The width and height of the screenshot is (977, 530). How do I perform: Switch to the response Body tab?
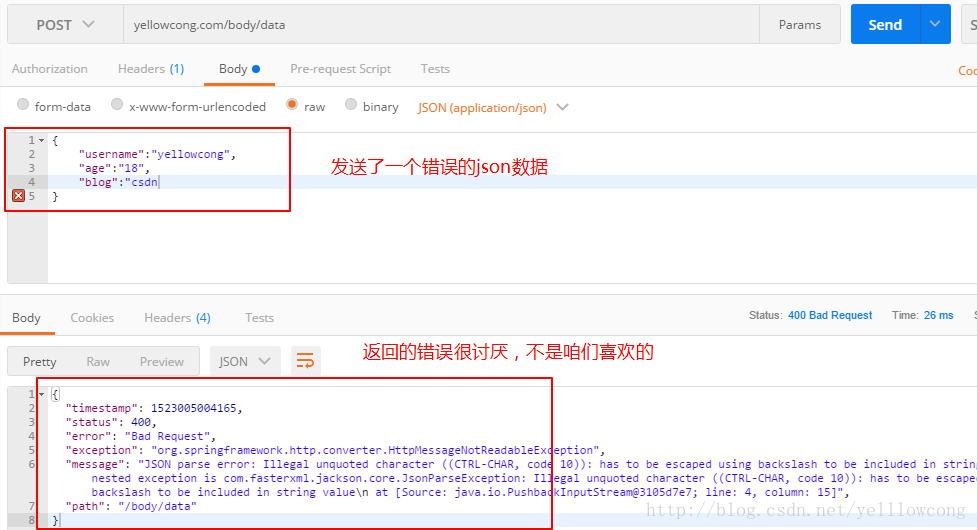(26, 318)
